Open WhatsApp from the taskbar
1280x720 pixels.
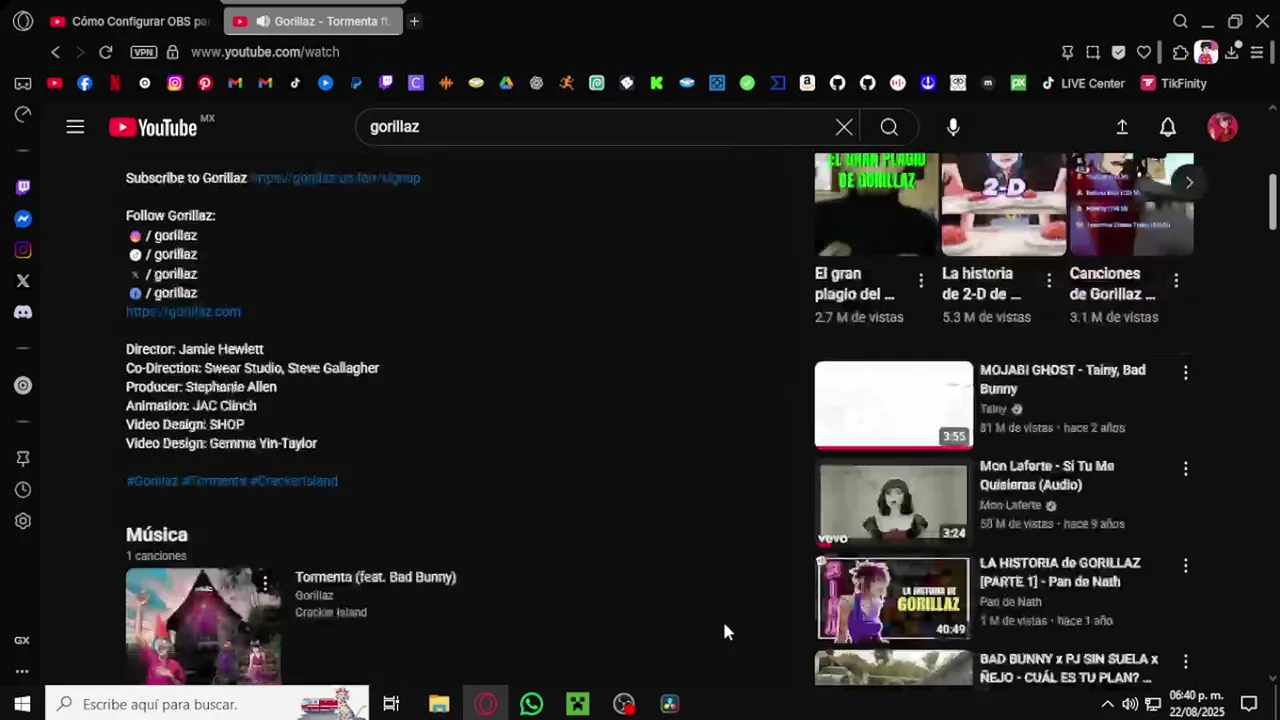point(531,704)
